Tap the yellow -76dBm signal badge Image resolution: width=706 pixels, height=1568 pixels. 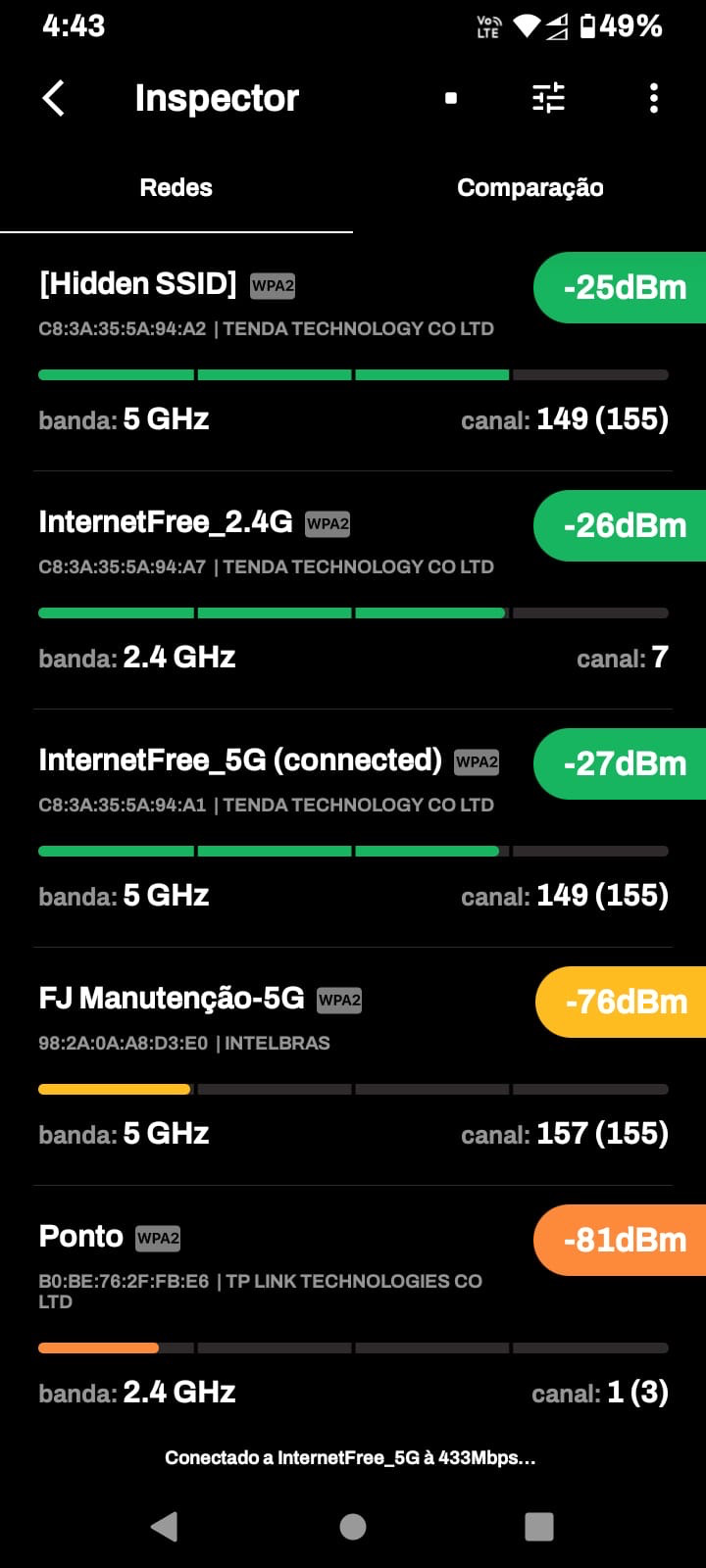tap(625, 1002)
